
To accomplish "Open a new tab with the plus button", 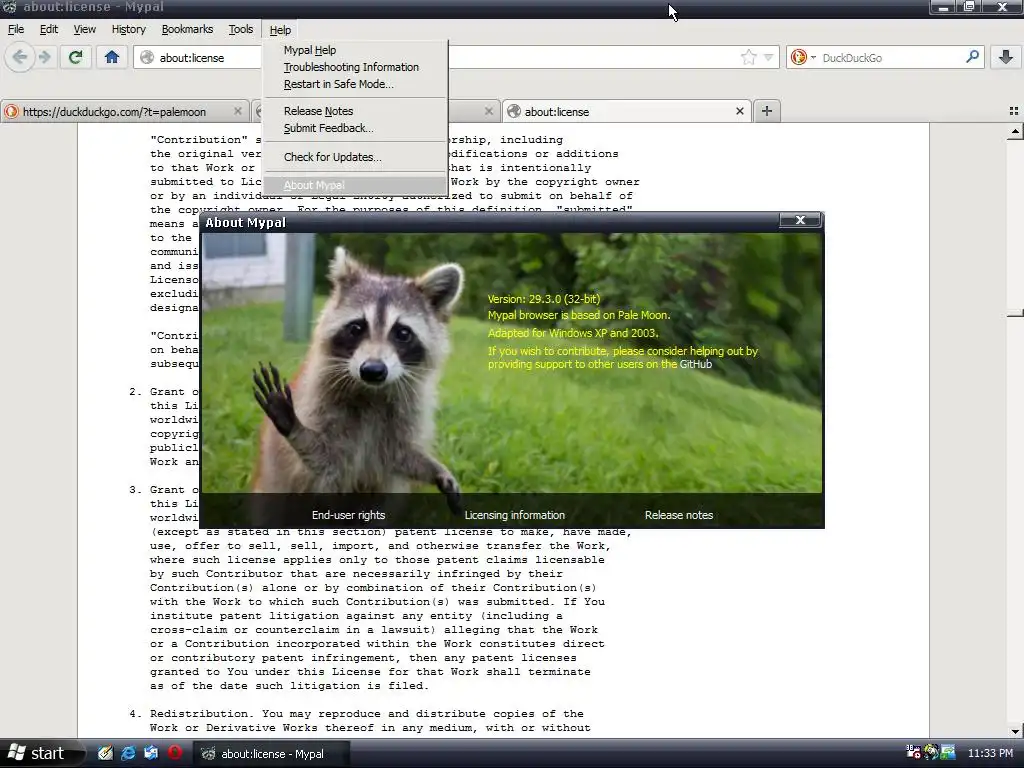I will [767, 111].
